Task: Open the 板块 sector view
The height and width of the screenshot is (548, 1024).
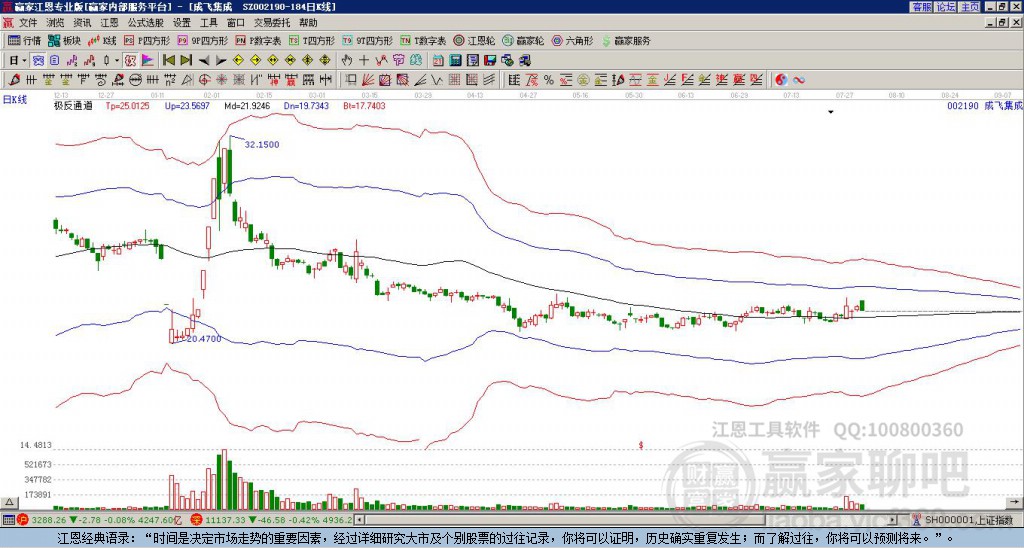Action: tap(64, 40)
